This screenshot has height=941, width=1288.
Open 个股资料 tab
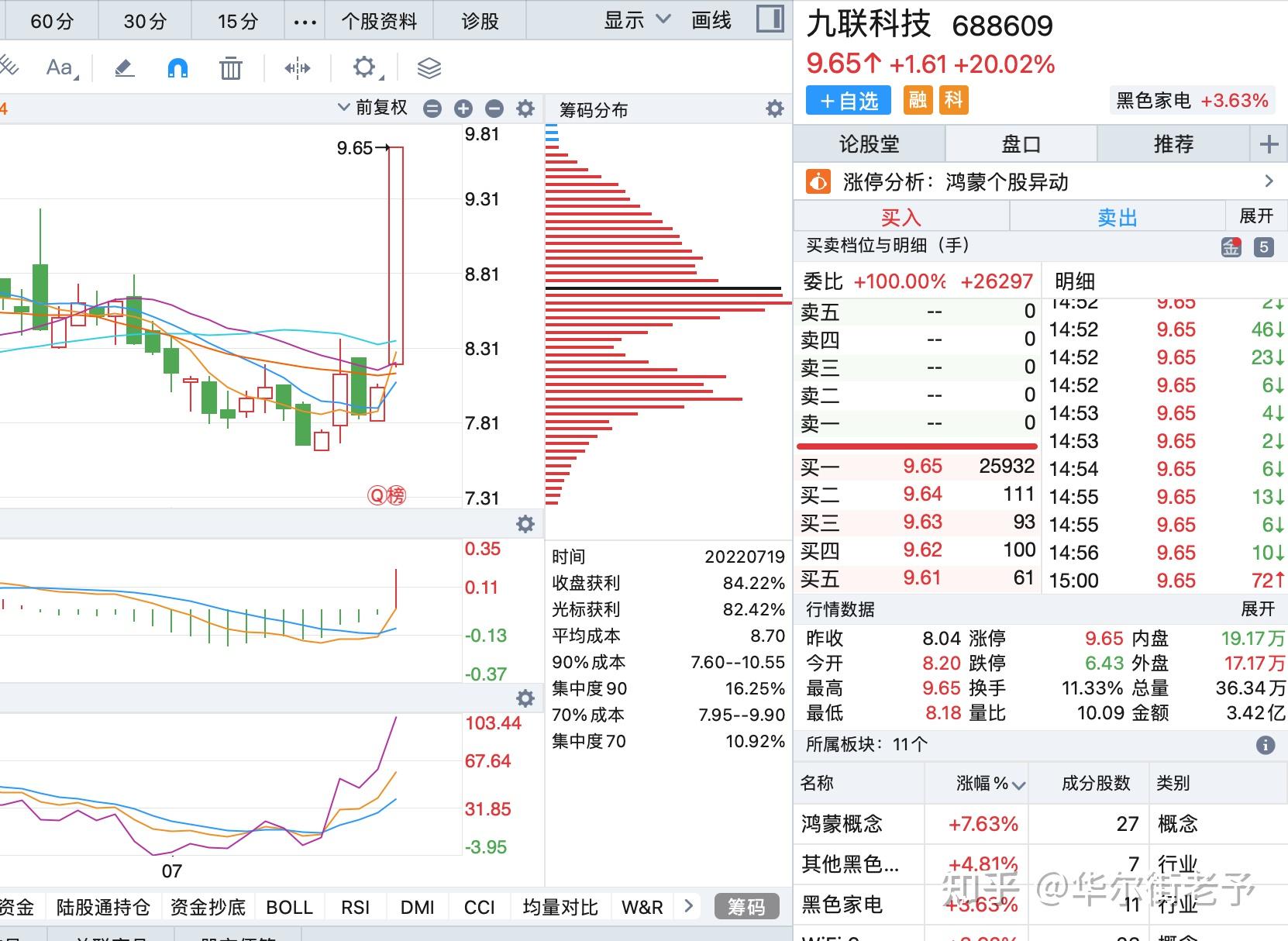pos(379,22)
